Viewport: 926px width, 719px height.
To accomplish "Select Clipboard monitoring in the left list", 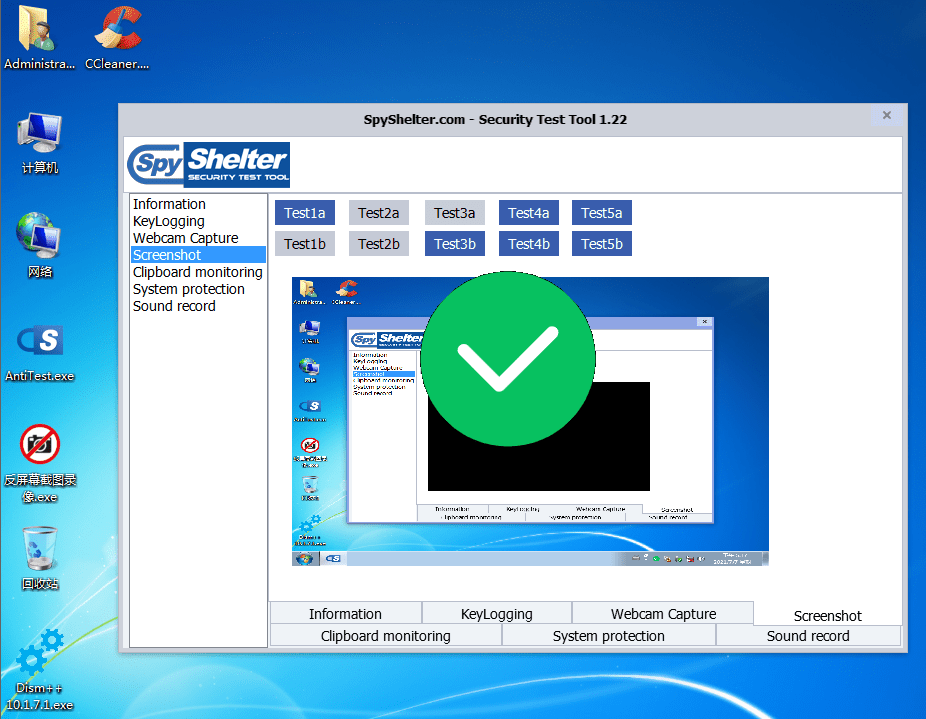I will tap(198, 272).
